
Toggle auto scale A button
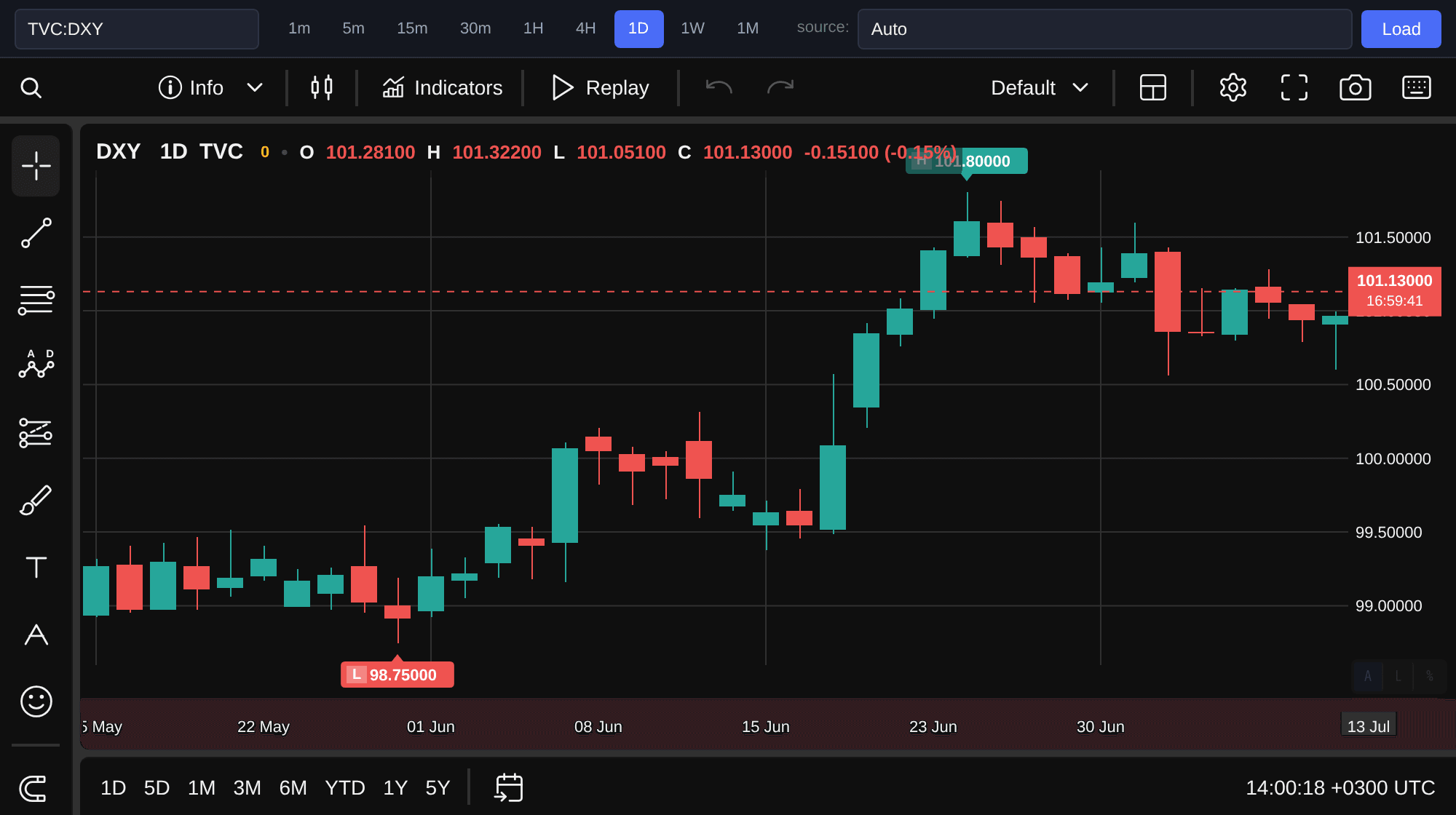[1367, 676]
